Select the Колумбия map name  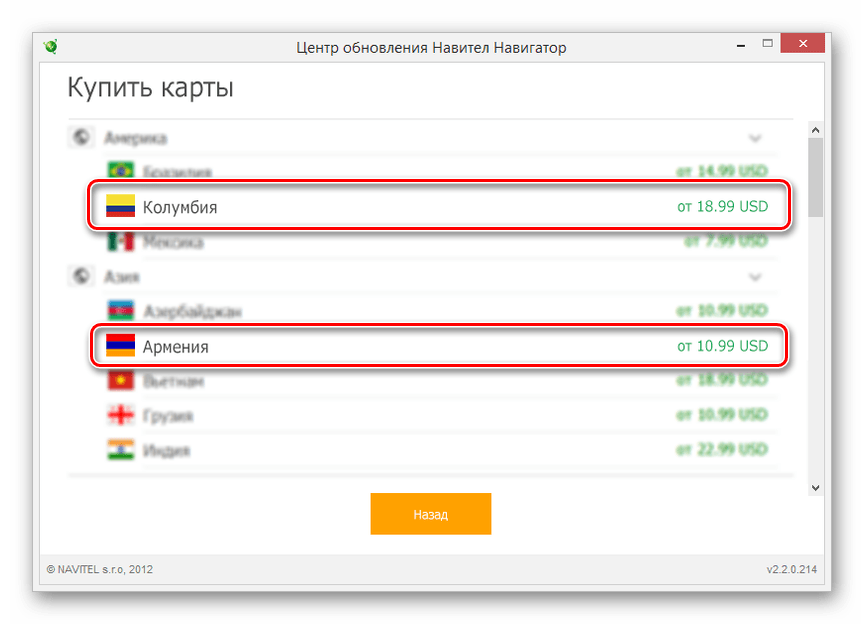click(x=180, y=207)
